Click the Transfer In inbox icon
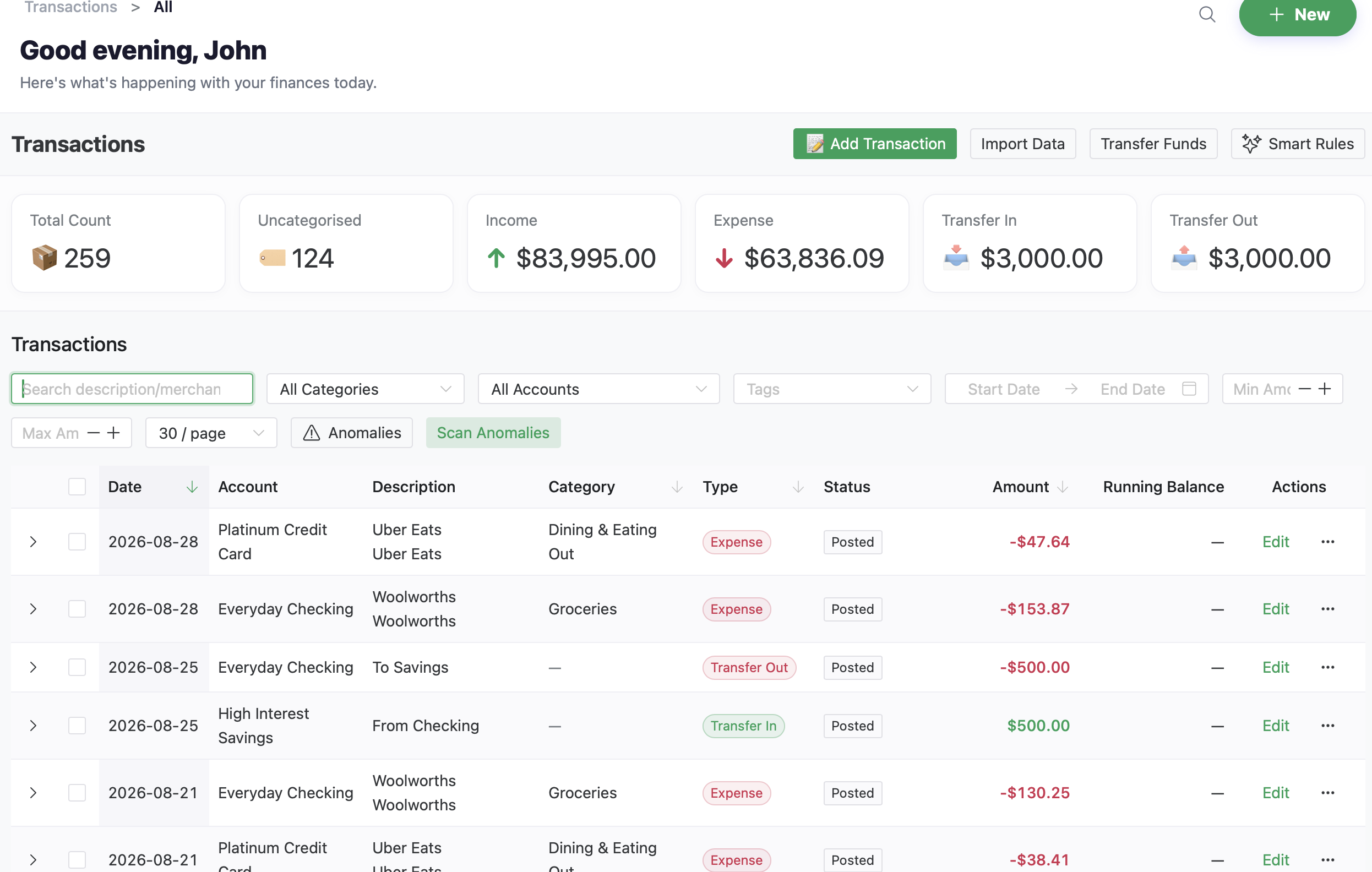Image resolution: width=1372 pixels, height=872 pixels. 956,258
